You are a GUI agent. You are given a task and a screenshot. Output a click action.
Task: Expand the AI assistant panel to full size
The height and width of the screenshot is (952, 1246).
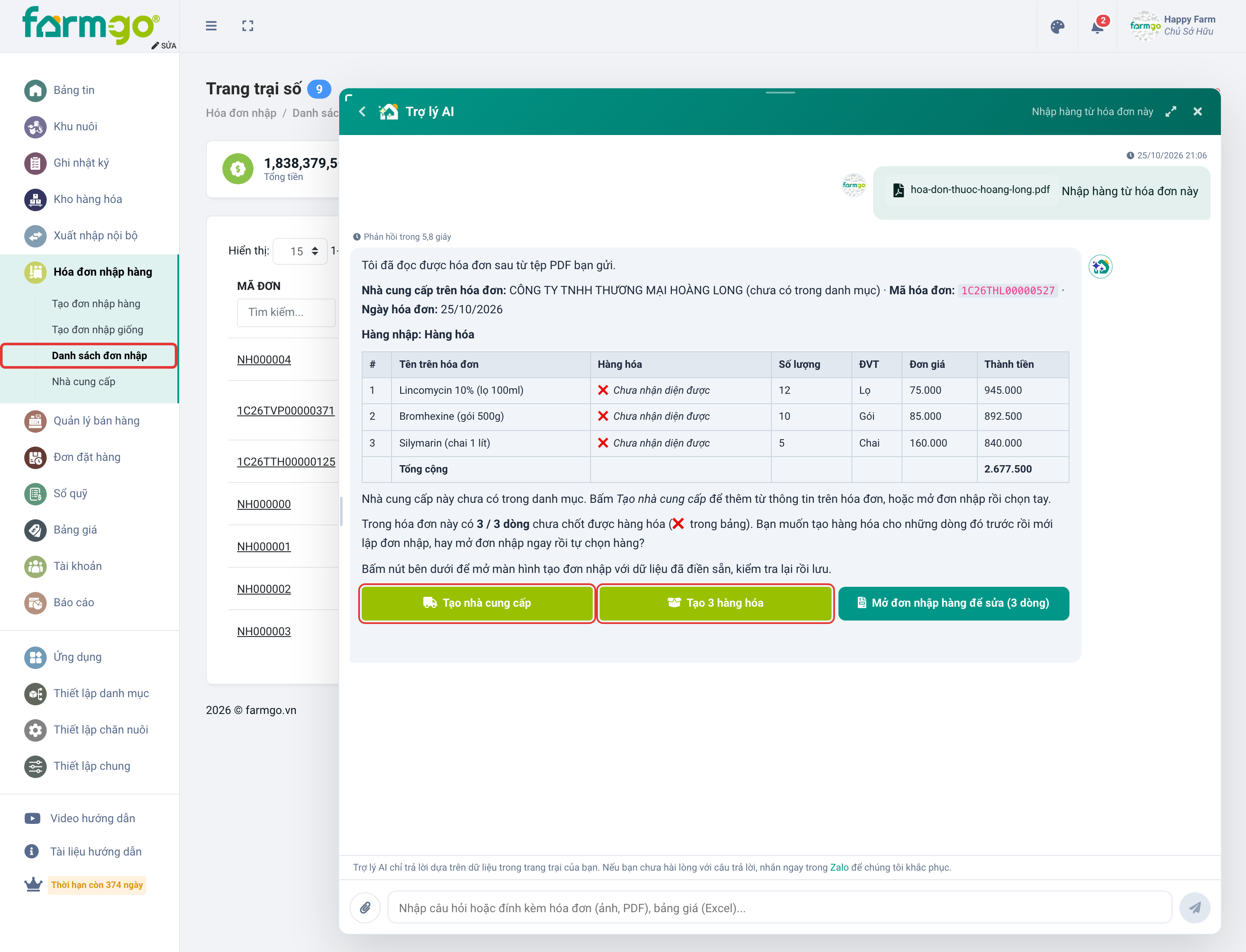1171,112
